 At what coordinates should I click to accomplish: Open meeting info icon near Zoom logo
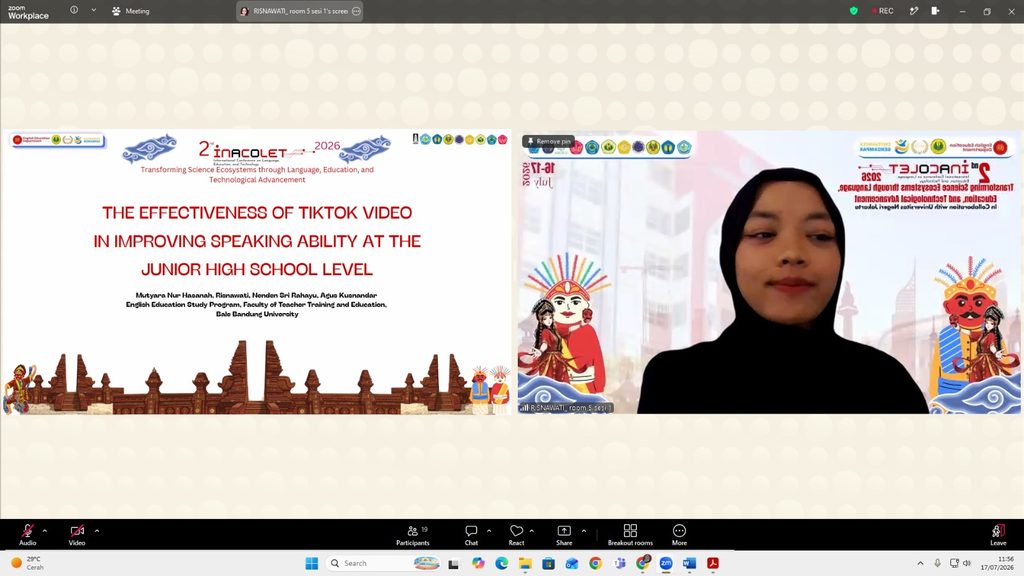coord(74,10)
